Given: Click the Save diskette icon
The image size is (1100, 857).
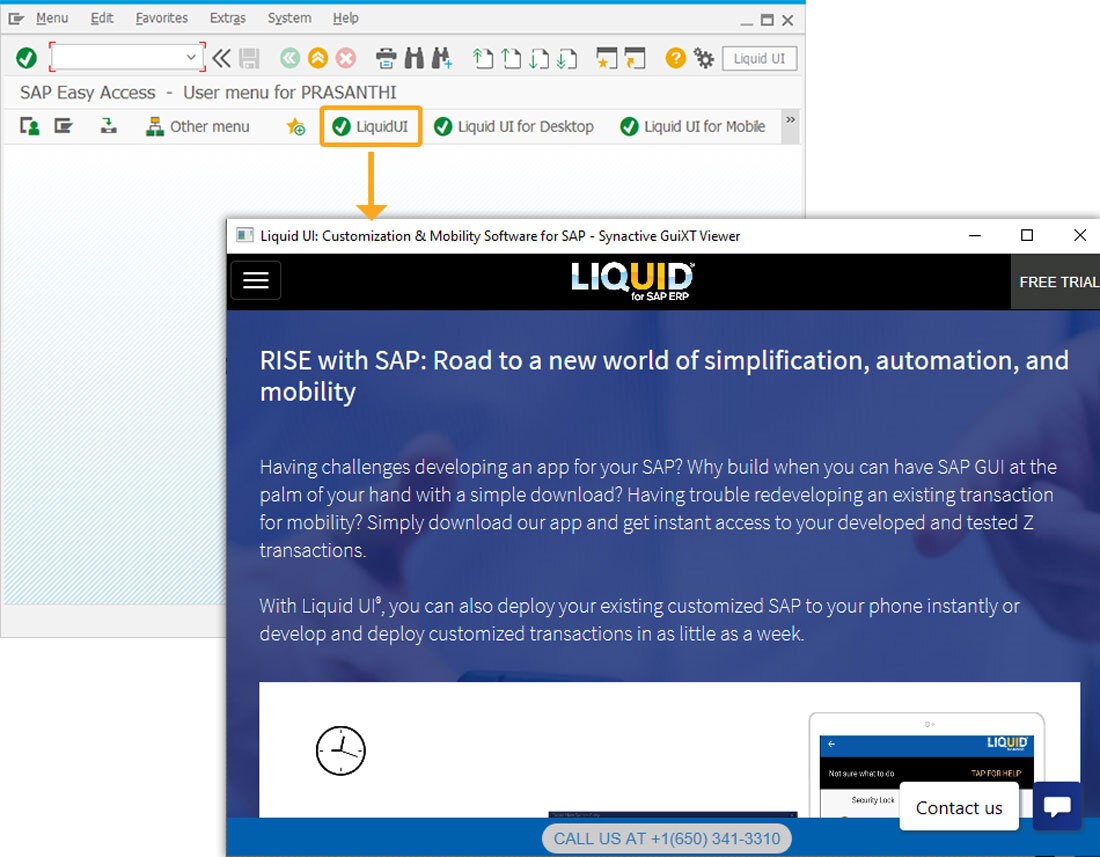Looking at the screenshot, I should [x=249, y=58].
